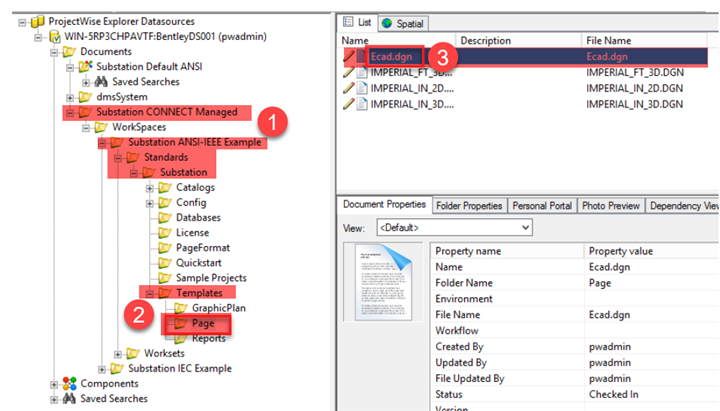This screenshot has width=720, height=411.
Task: Click the Quickstart folder icon
Action: (x=165, y=263)
